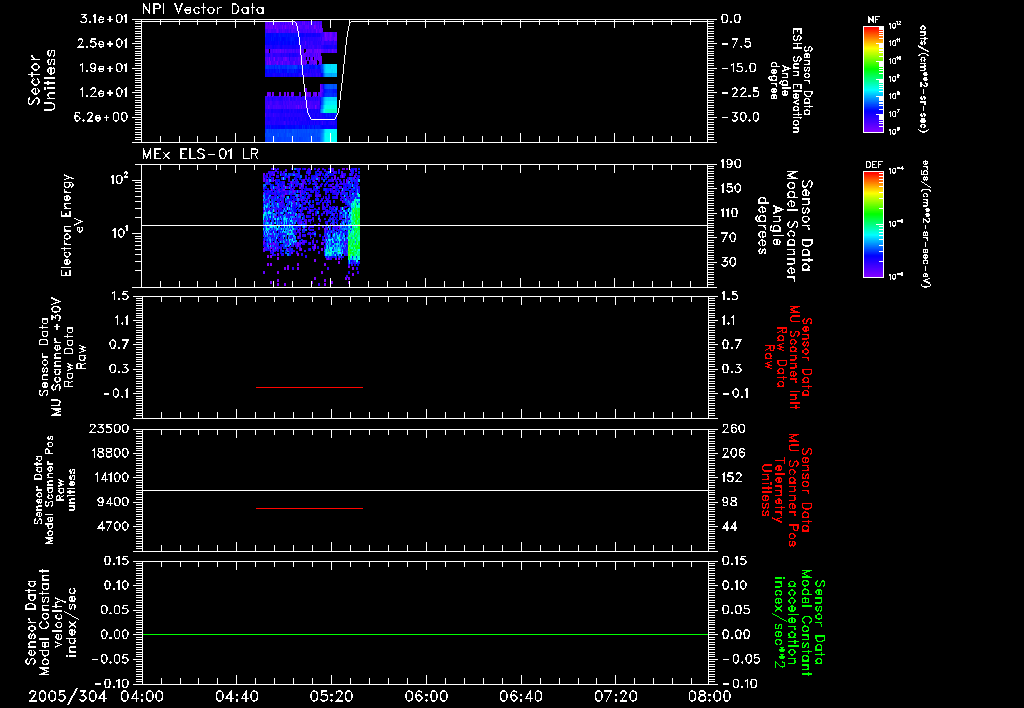Click the 190 scanner angle tick
This screenshot has height=708, width=1024.
pyautogui.click(x=731, y=164)
